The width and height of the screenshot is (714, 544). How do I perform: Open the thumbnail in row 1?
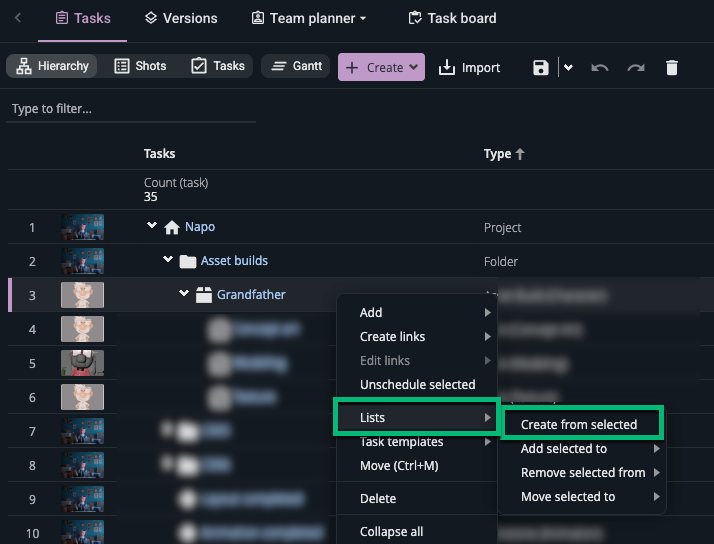point(82,227)
